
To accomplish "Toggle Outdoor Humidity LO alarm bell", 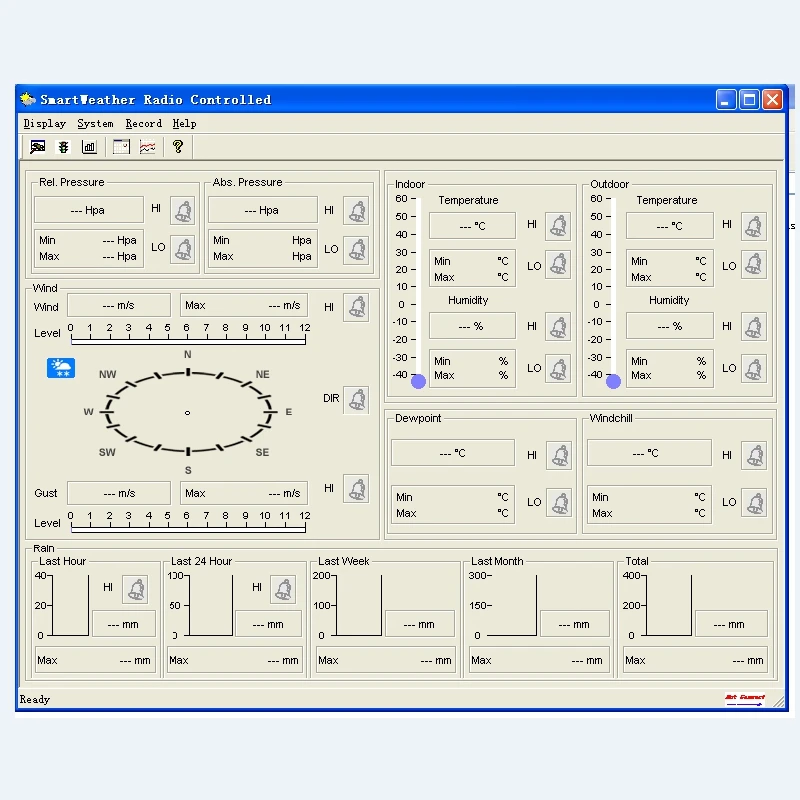I will click(754, 368).
